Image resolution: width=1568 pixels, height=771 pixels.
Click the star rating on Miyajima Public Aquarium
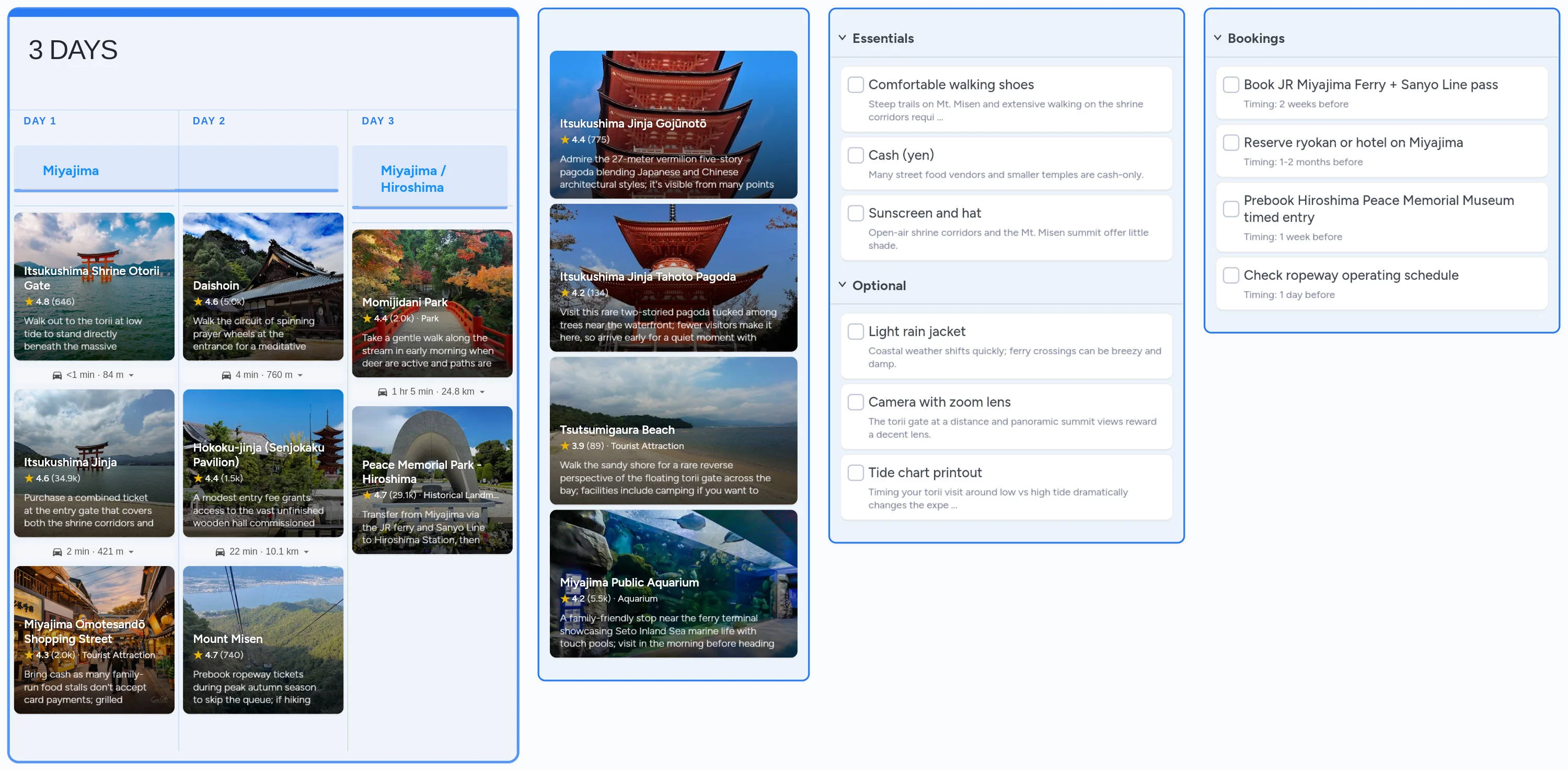(x=564, y=599)
